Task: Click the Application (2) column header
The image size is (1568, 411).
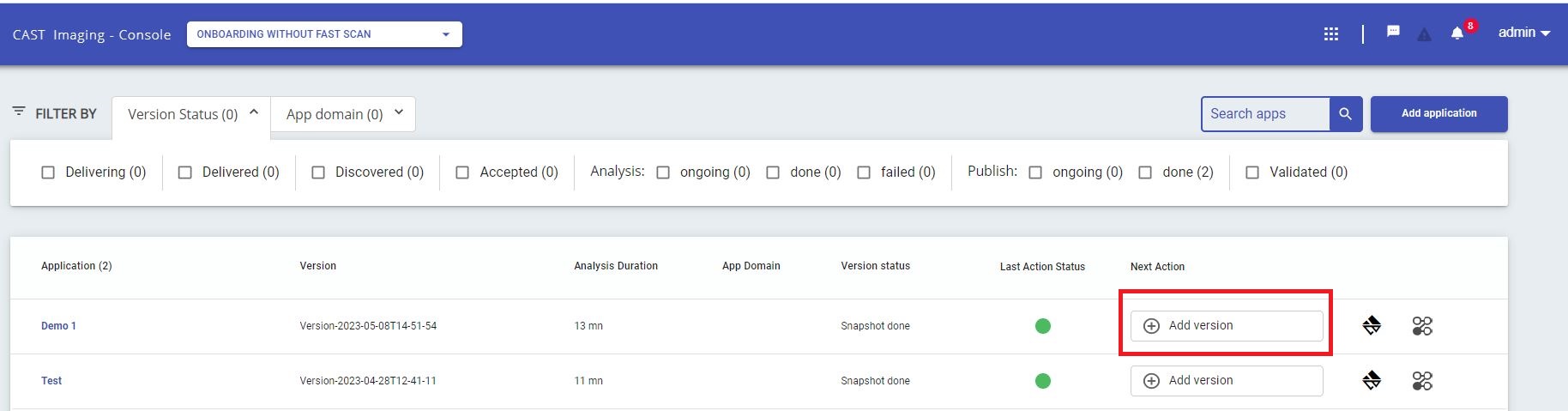Action: tap(76, 266)
